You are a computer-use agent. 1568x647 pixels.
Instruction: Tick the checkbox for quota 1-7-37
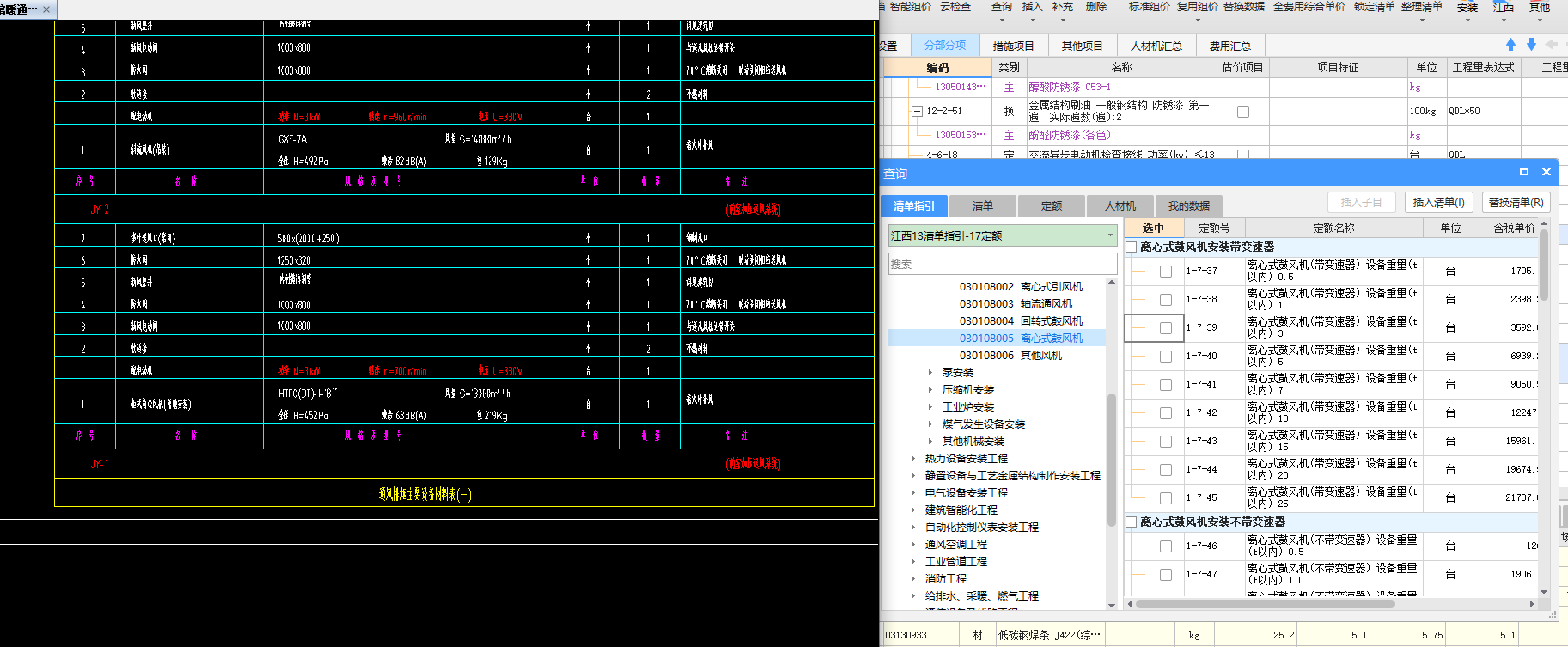coord(1166,272)
